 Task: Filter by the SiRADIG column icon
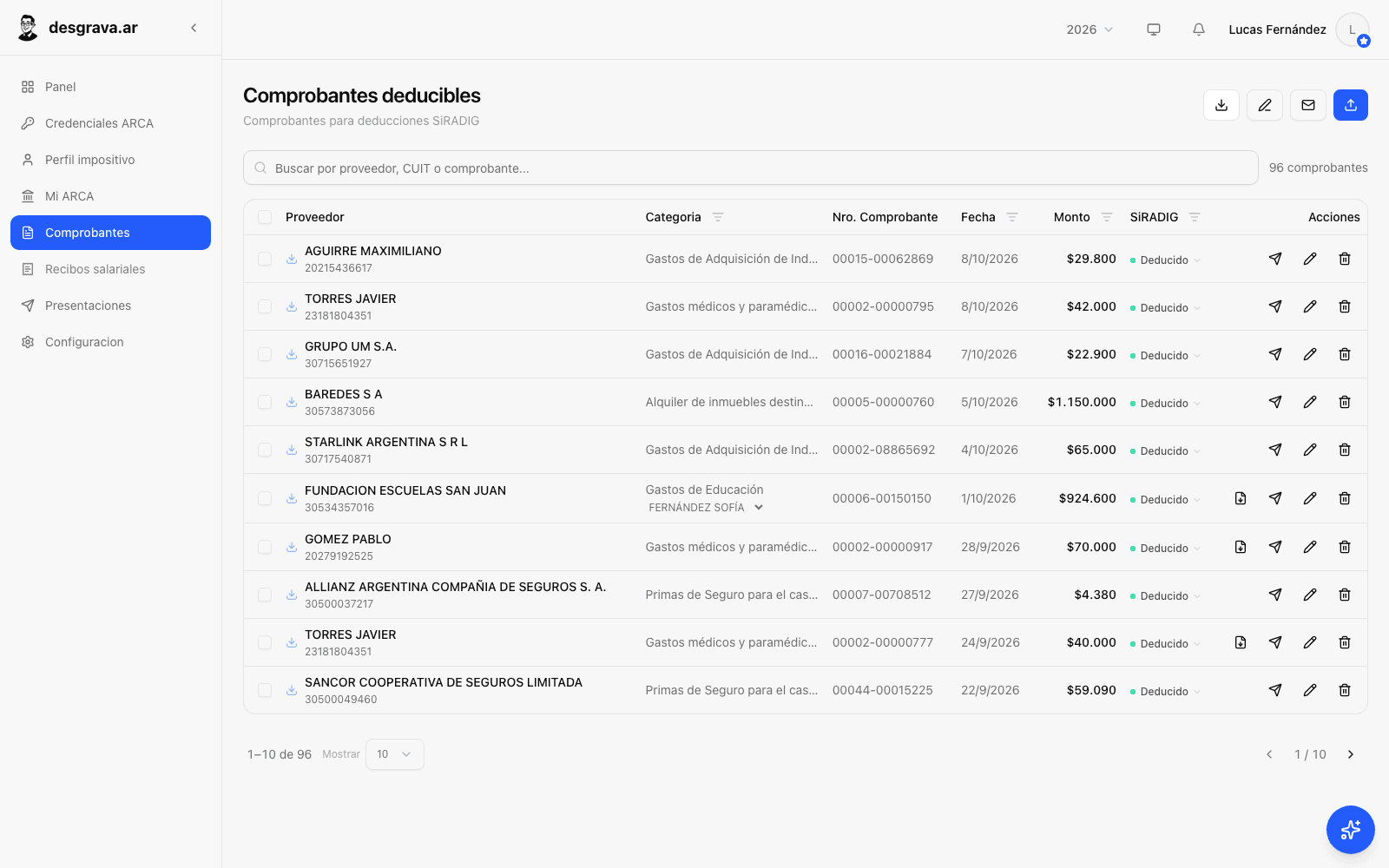tap(1195, 217)
